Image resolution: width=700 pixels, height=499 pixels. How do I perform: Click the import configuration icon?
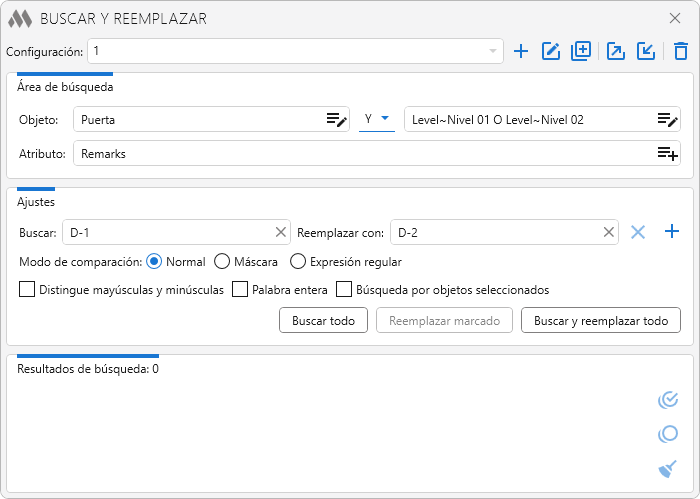(646, 52)
